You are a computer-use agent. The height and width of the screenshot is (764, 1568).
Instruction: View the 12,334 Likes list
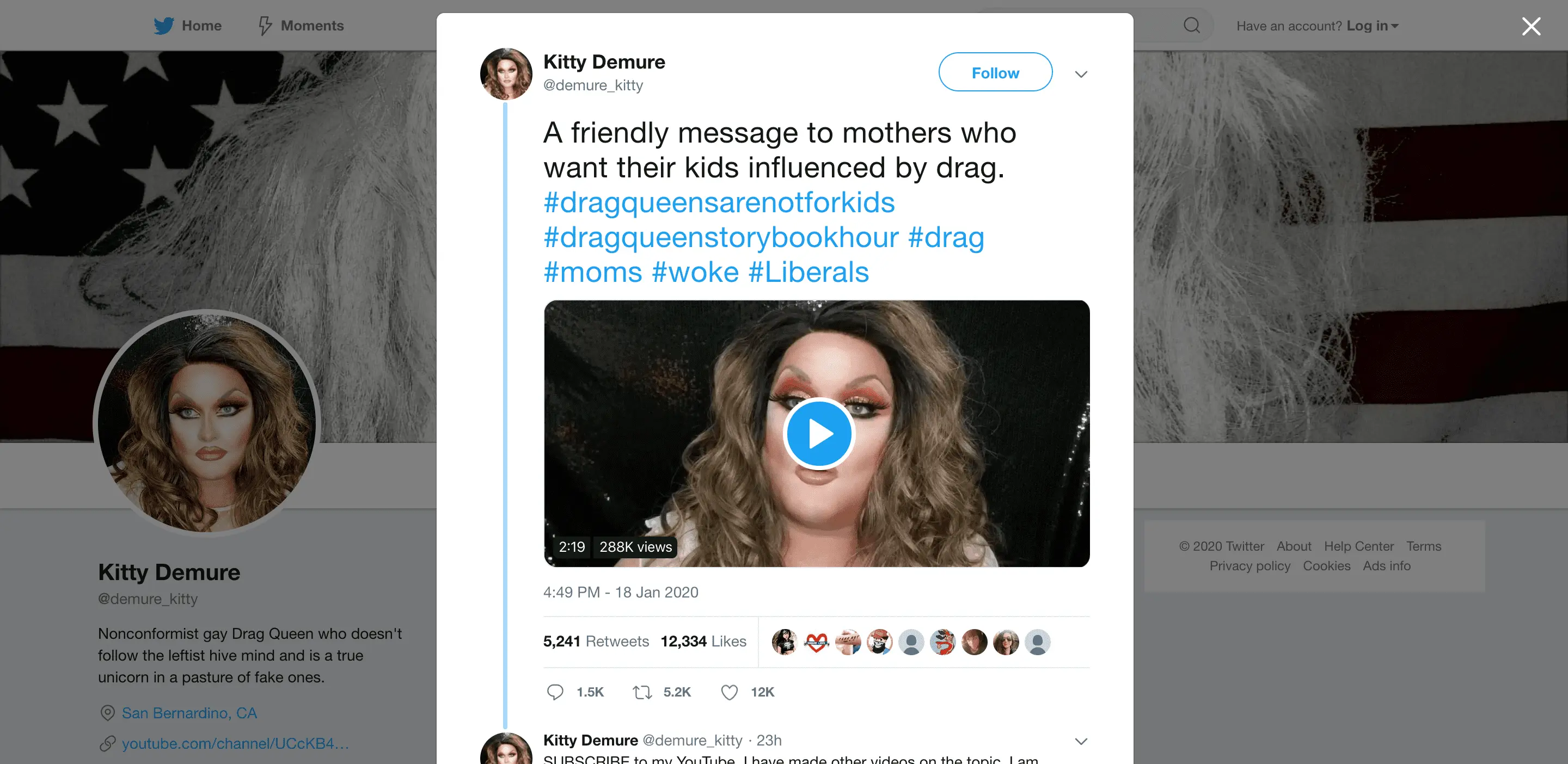(x=703, y=641)
